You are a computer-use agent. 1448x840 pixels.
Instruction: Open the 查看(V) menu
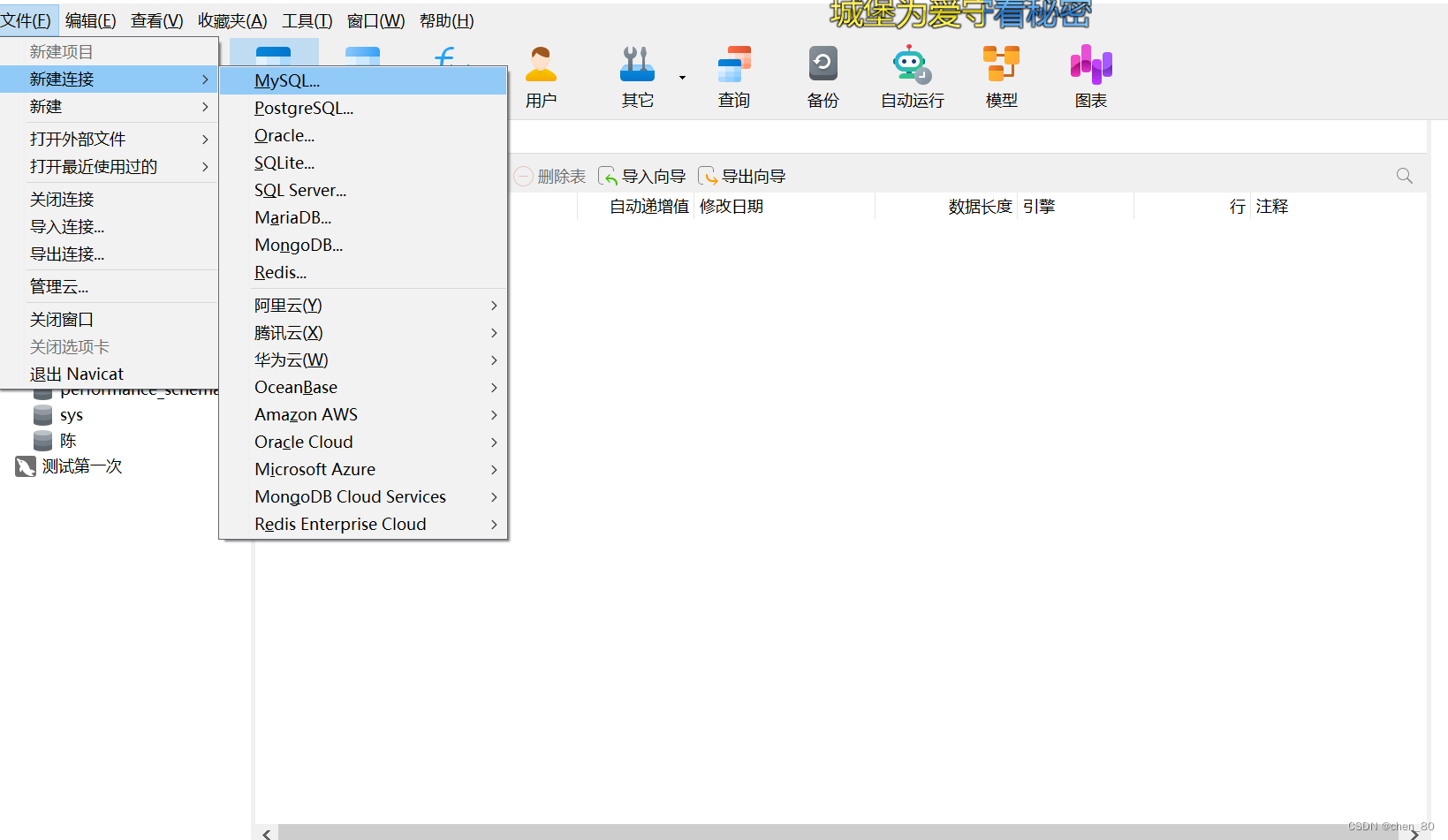click(157, 20)
